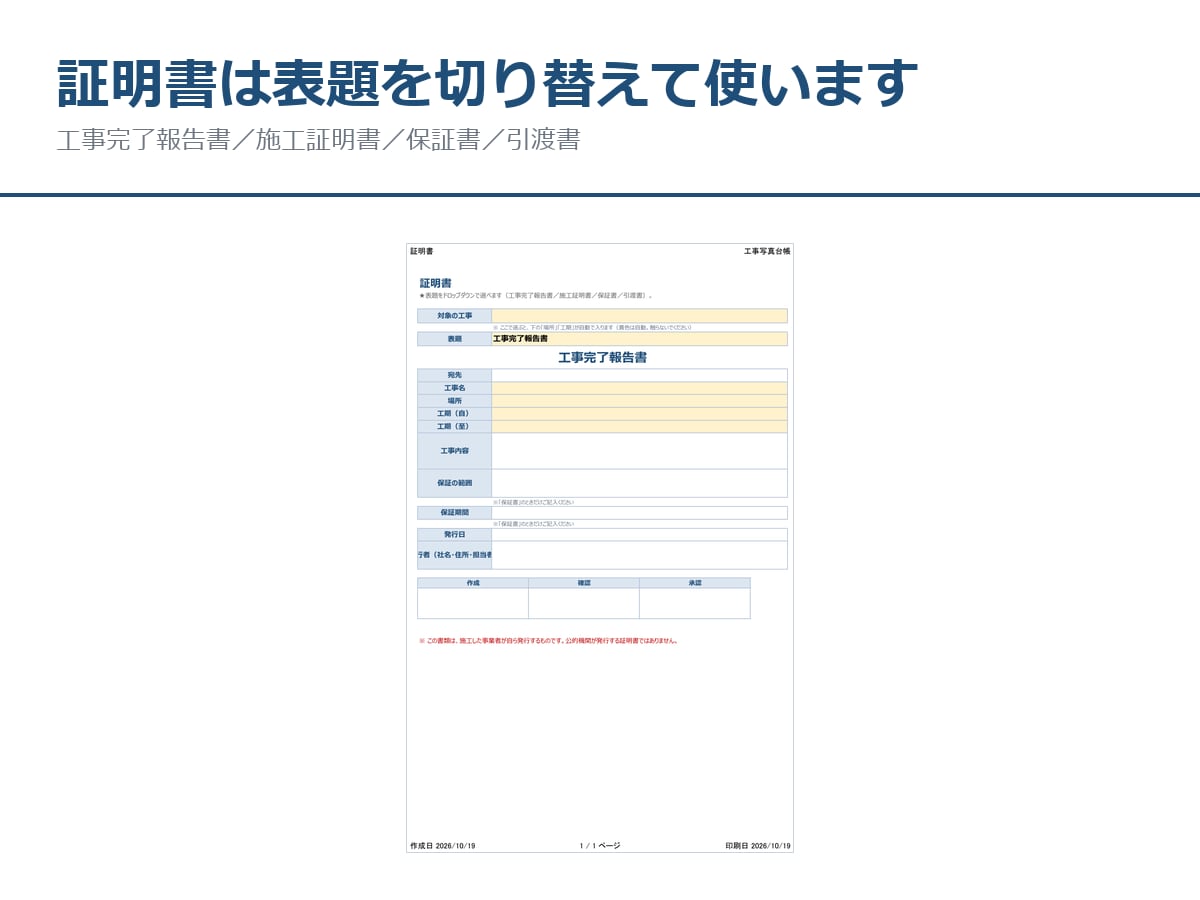The width and height of the screenshot is (1200, 900).
Task: Select the 工期（自） yellow field
Action: pyautogui.click(x=639, y=413)
